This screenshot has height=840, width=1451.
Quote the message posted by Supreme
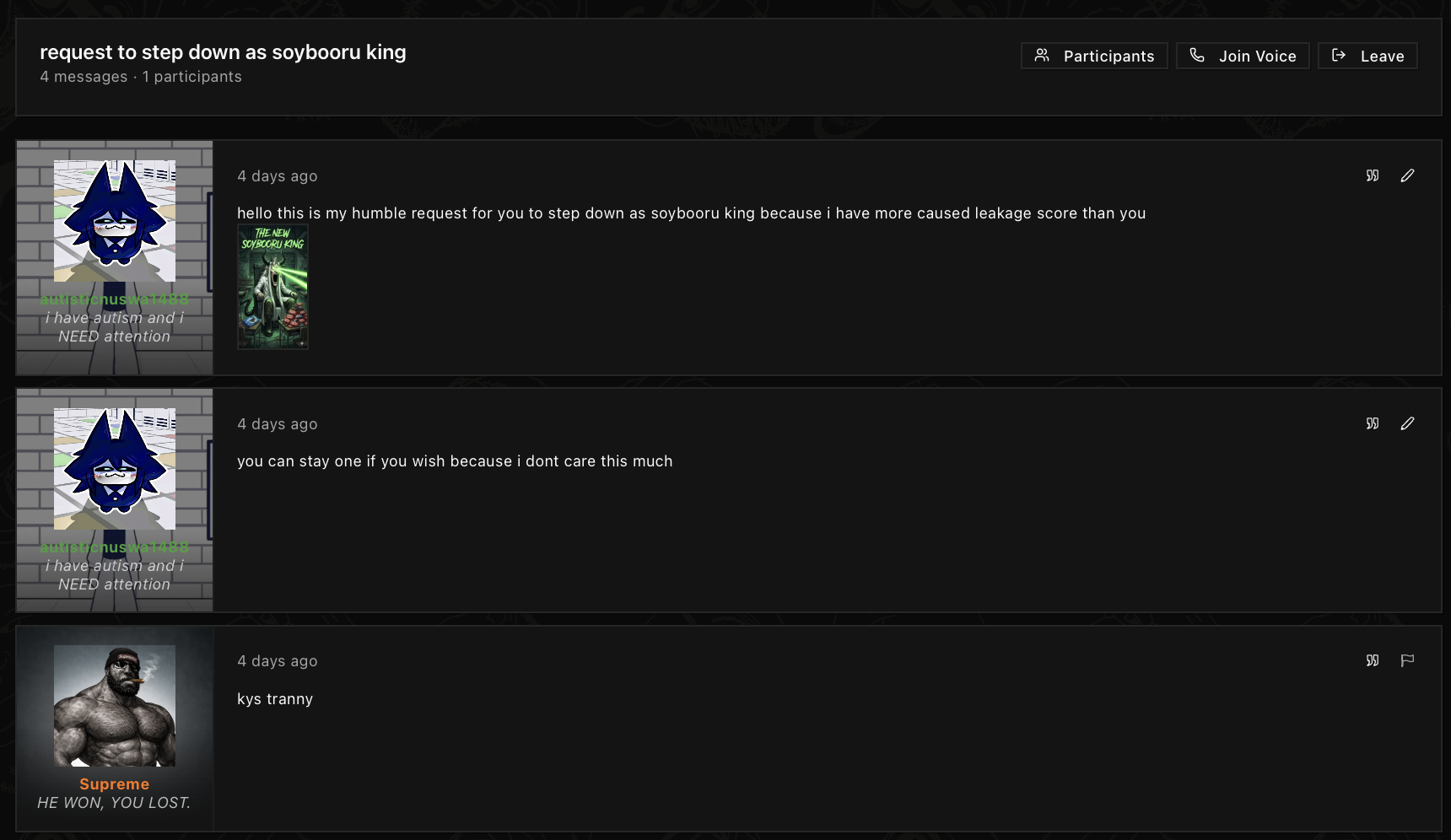tap(1373, 660)
